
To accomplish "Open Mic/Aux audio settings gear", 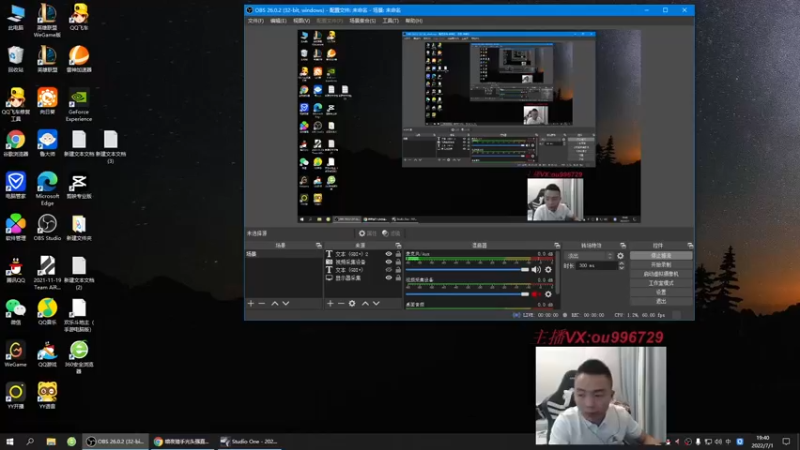I will (548, 269).
